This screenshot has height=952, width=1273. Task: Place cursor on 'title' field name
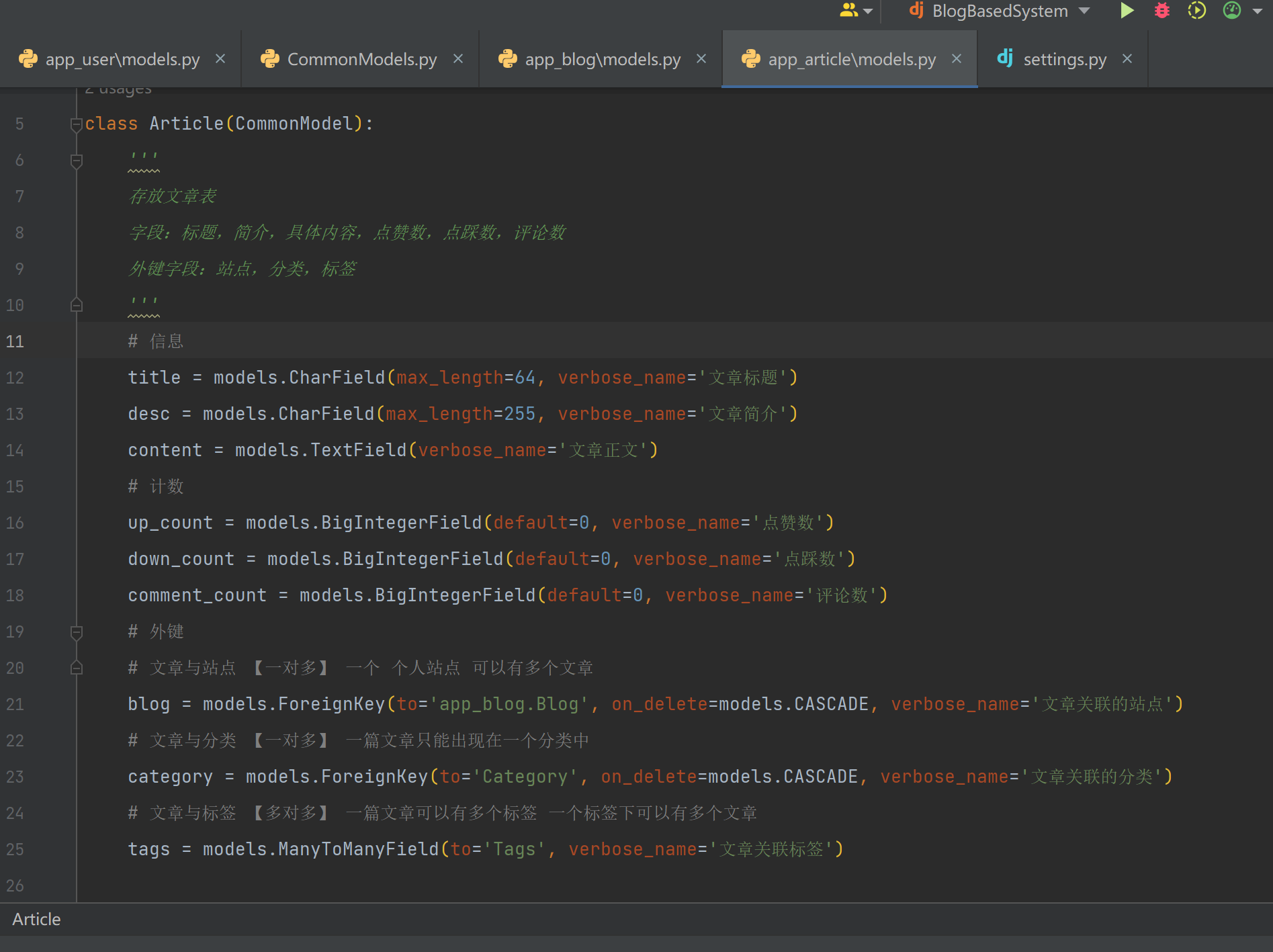tap(155, 378)
